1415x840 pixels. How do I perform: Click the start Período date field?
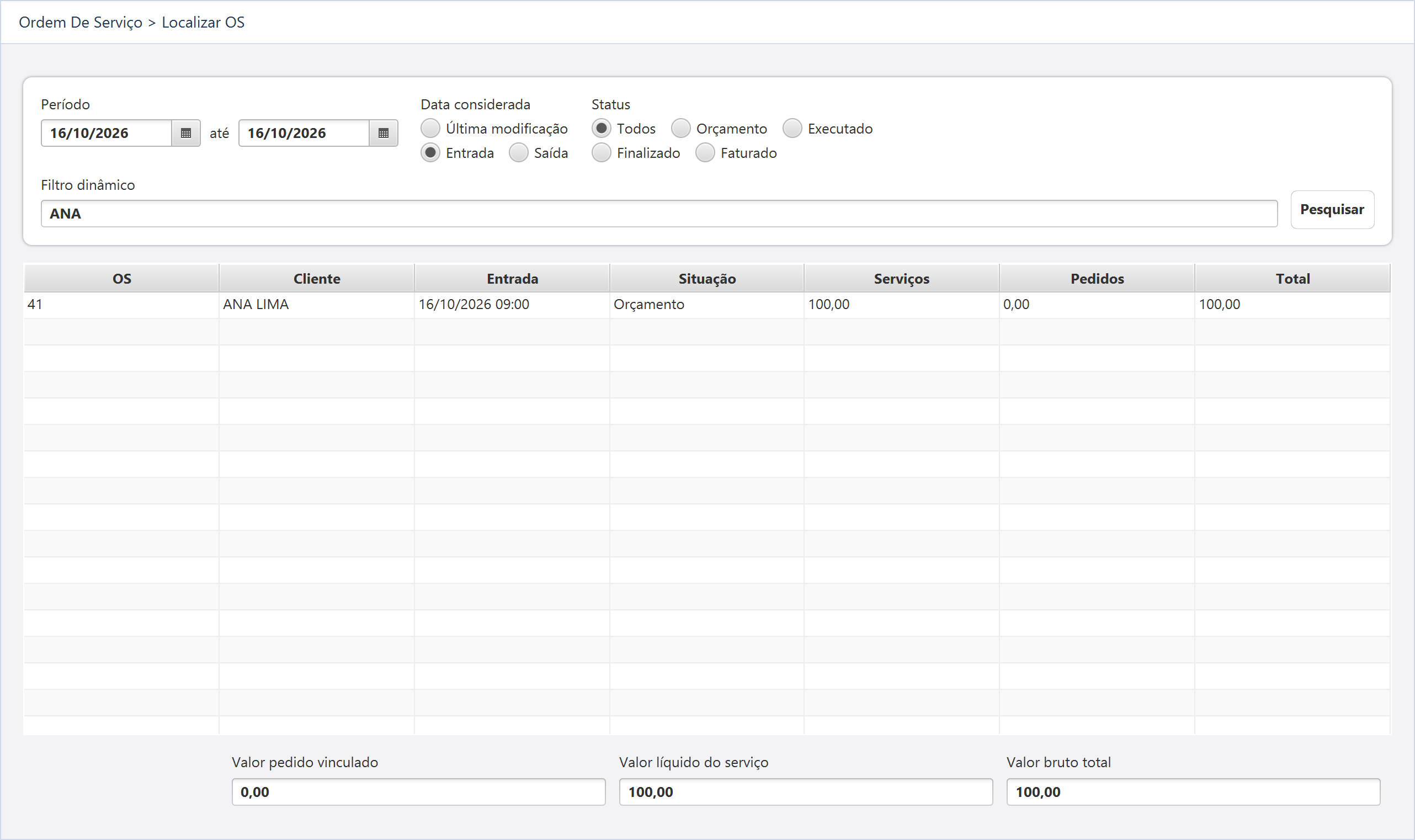pyautogui.click(x=107, y=133)
